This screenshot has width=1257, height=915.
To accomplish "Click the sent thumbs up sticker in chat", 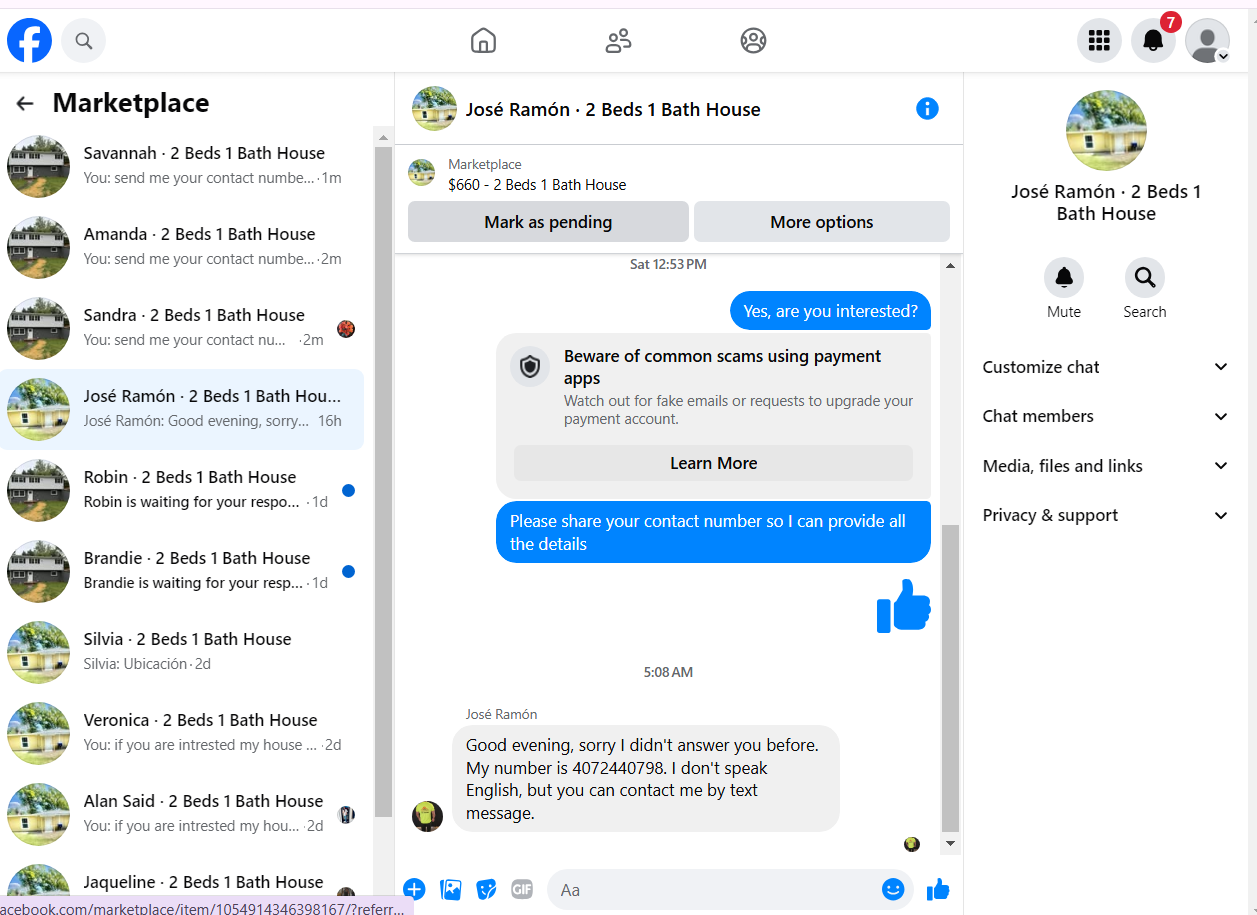I will (x=903, y=606).
